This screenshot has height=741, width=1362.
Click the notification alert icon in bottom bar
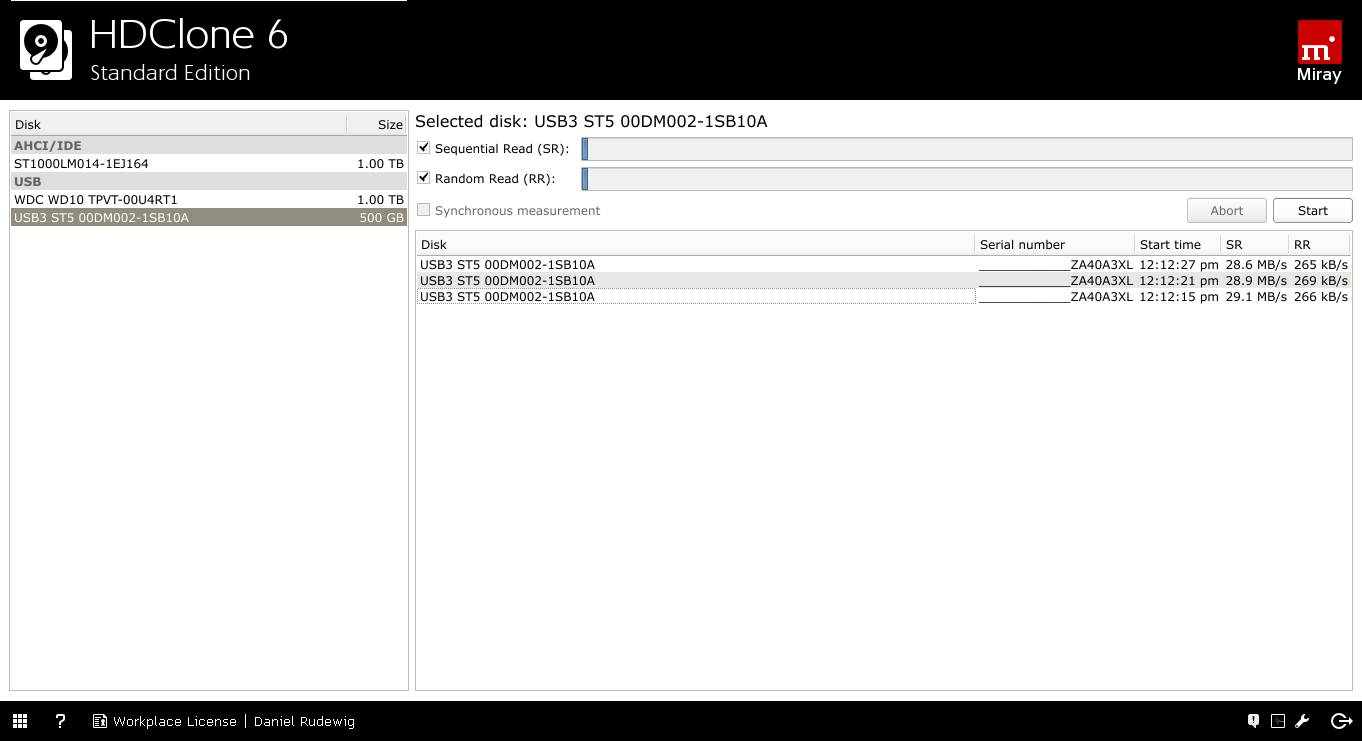coord(1253,721)
